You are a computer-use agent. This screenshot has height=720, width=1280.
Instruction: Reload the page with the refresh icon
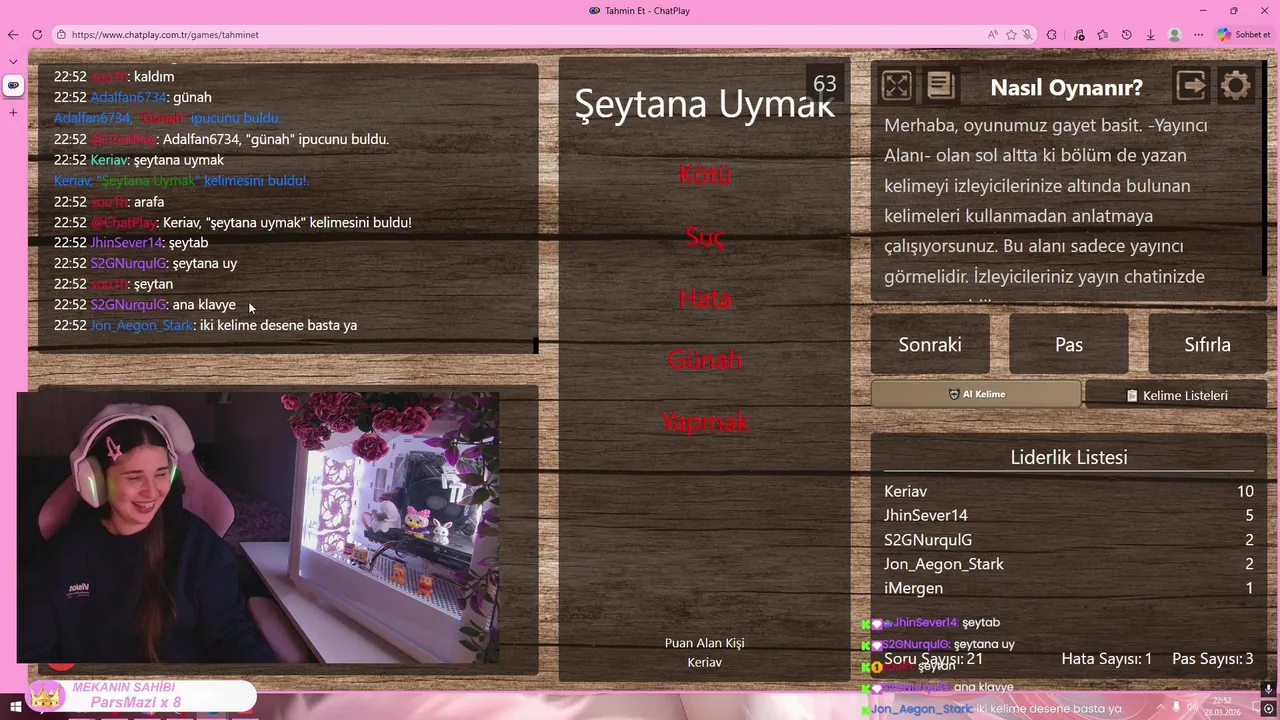pyautogui.click(x=37, y=34)
